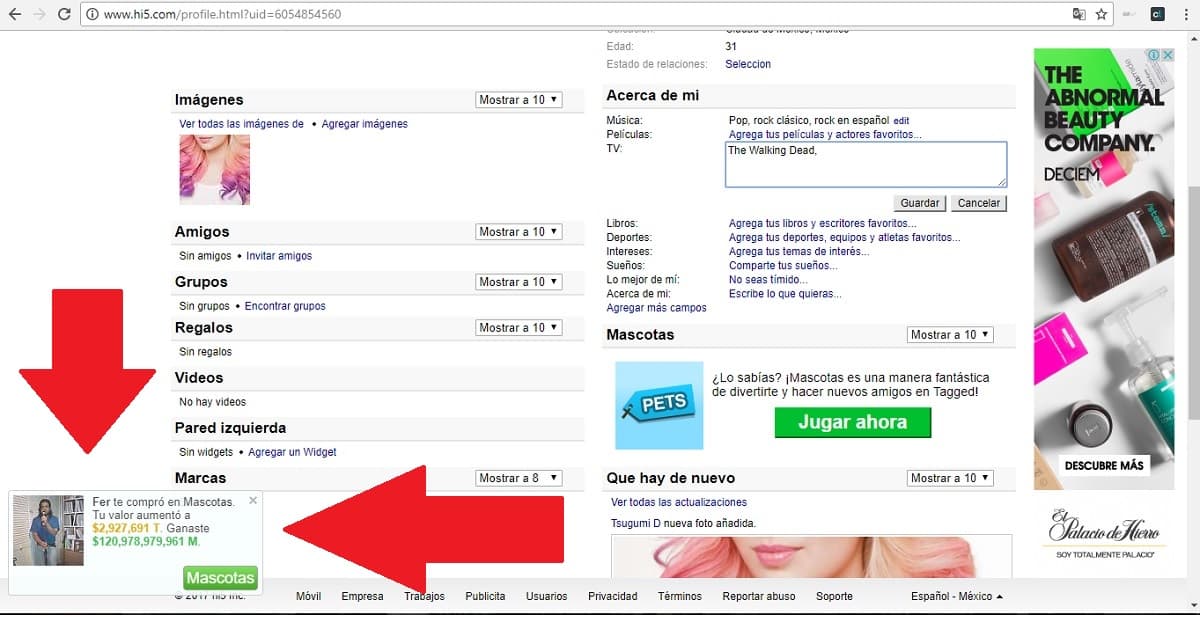Open the Privacidad footer link
The image size is (1200, 617).
click(612, 596)
